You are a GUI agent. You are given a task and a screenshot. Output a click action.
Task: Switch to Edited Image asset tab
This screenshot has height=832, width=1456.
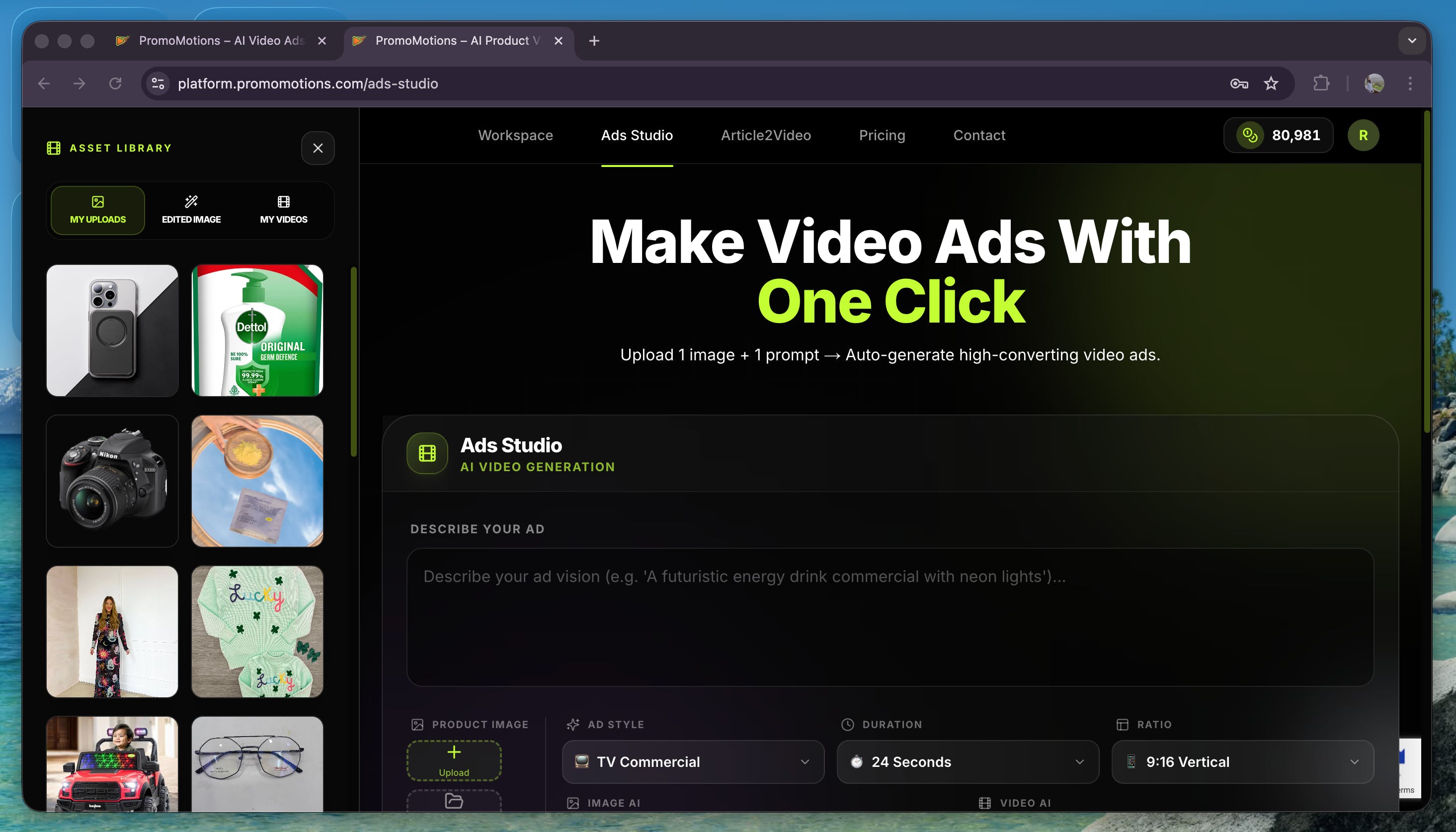(191, 210)
